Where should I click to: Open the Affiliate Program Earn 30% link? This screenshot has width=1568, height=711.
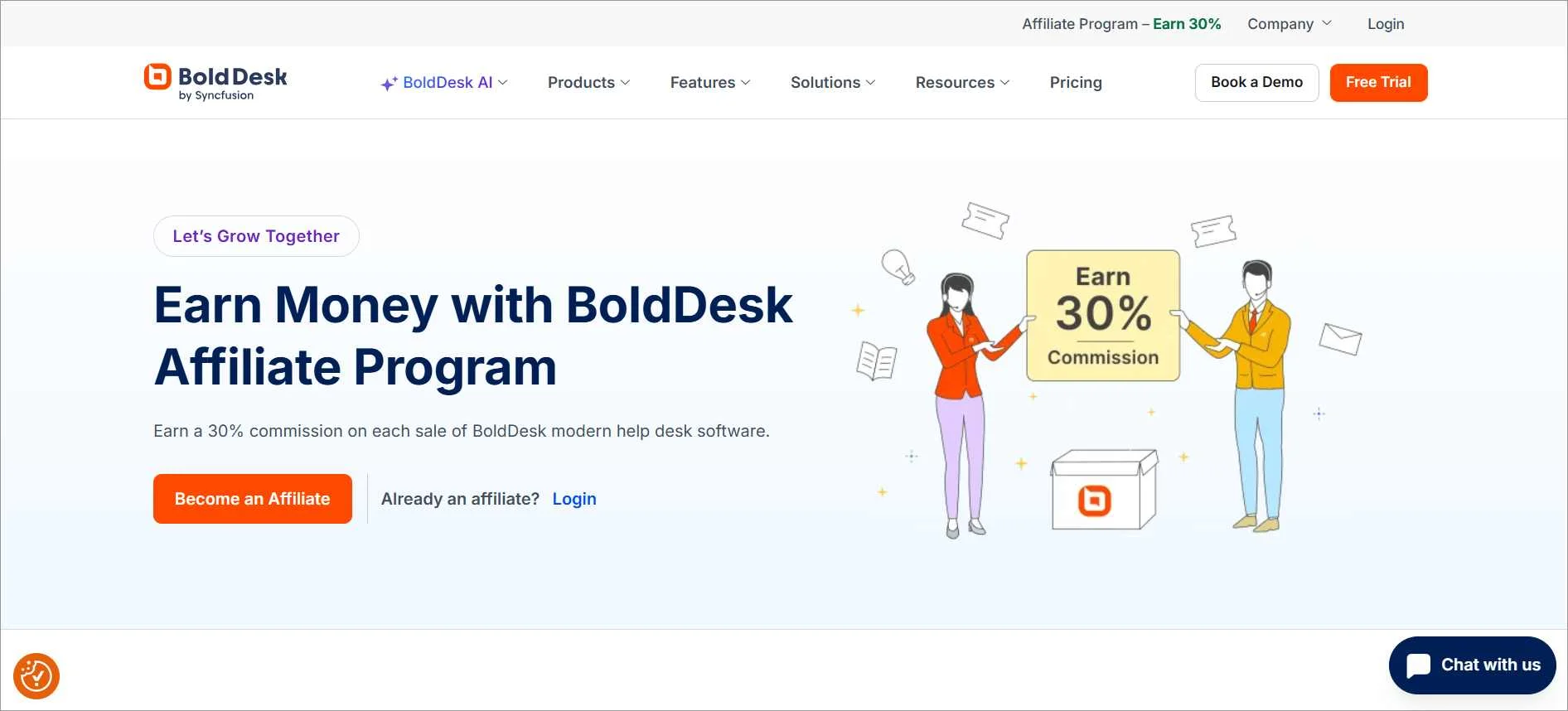point(1121,24)
